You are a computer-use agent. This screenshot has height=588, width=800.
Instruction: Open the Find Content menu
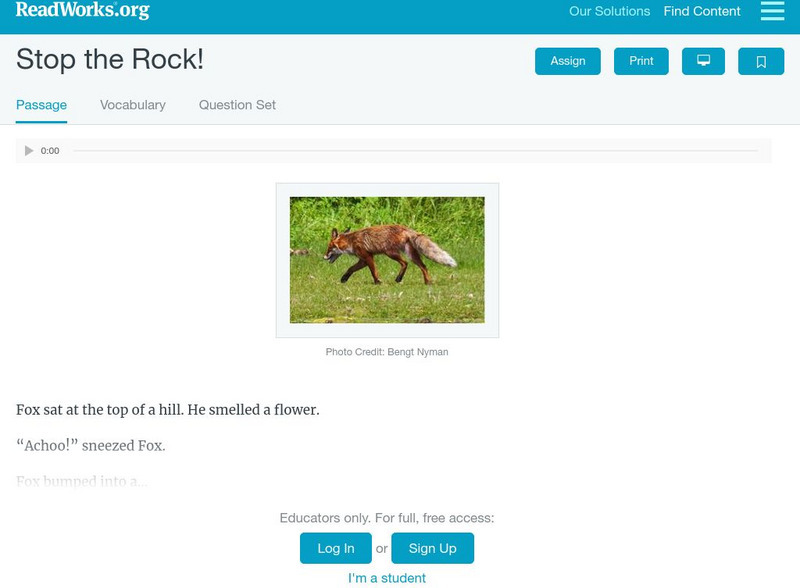click(x=702, y=11)
